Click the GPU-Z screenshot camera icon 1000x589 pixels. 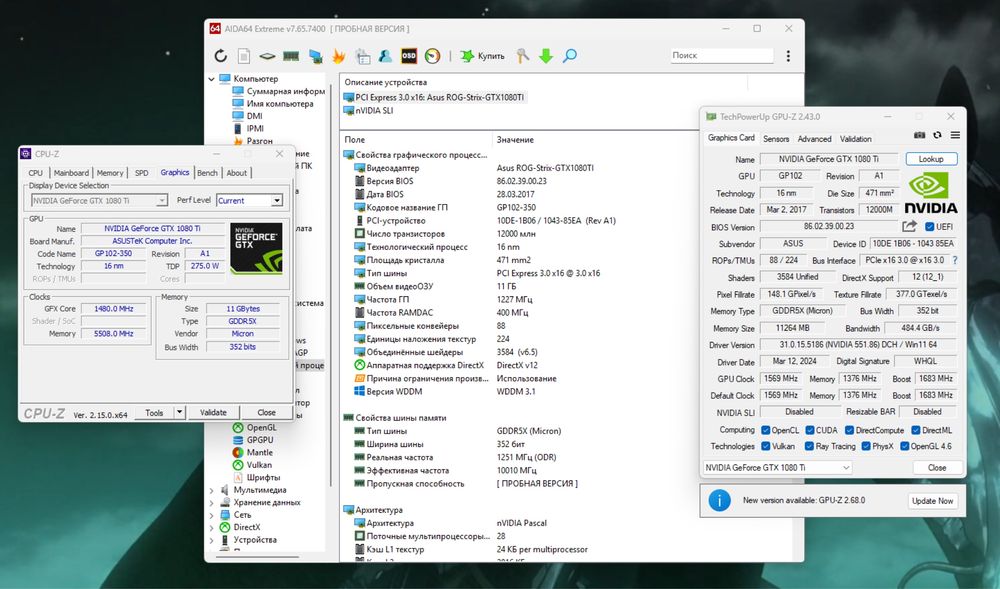point(920,135)
